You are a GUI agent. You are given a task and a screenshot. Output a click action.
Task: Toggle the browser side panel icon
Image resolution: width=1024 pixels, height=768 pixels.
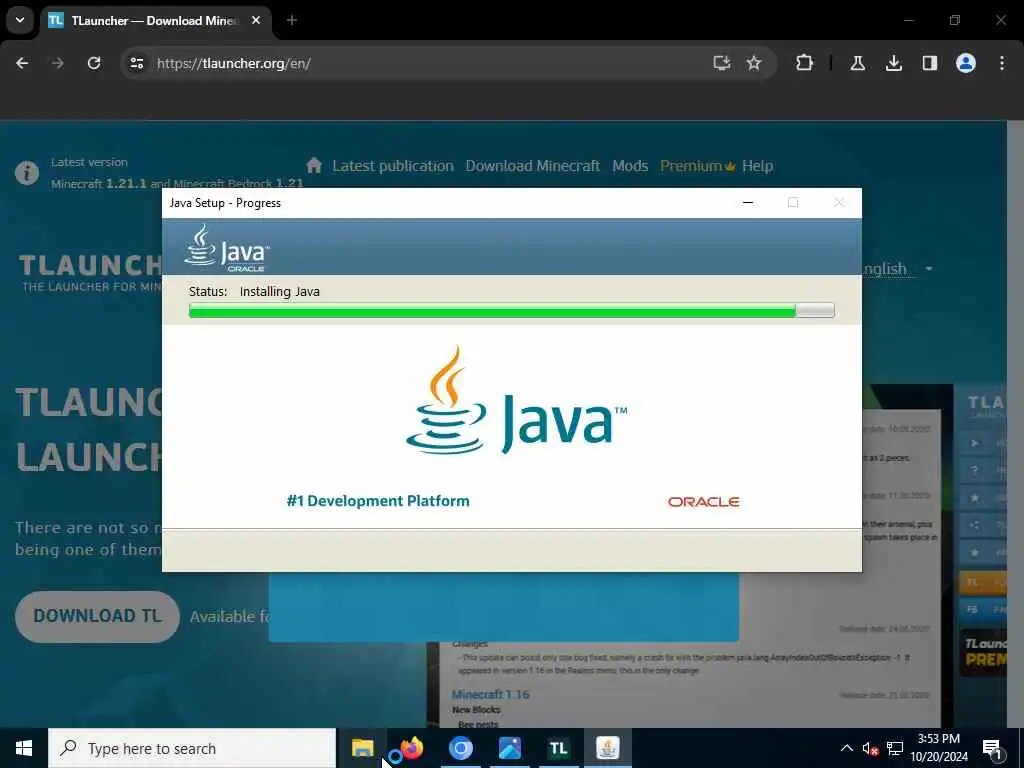point(929,63)
